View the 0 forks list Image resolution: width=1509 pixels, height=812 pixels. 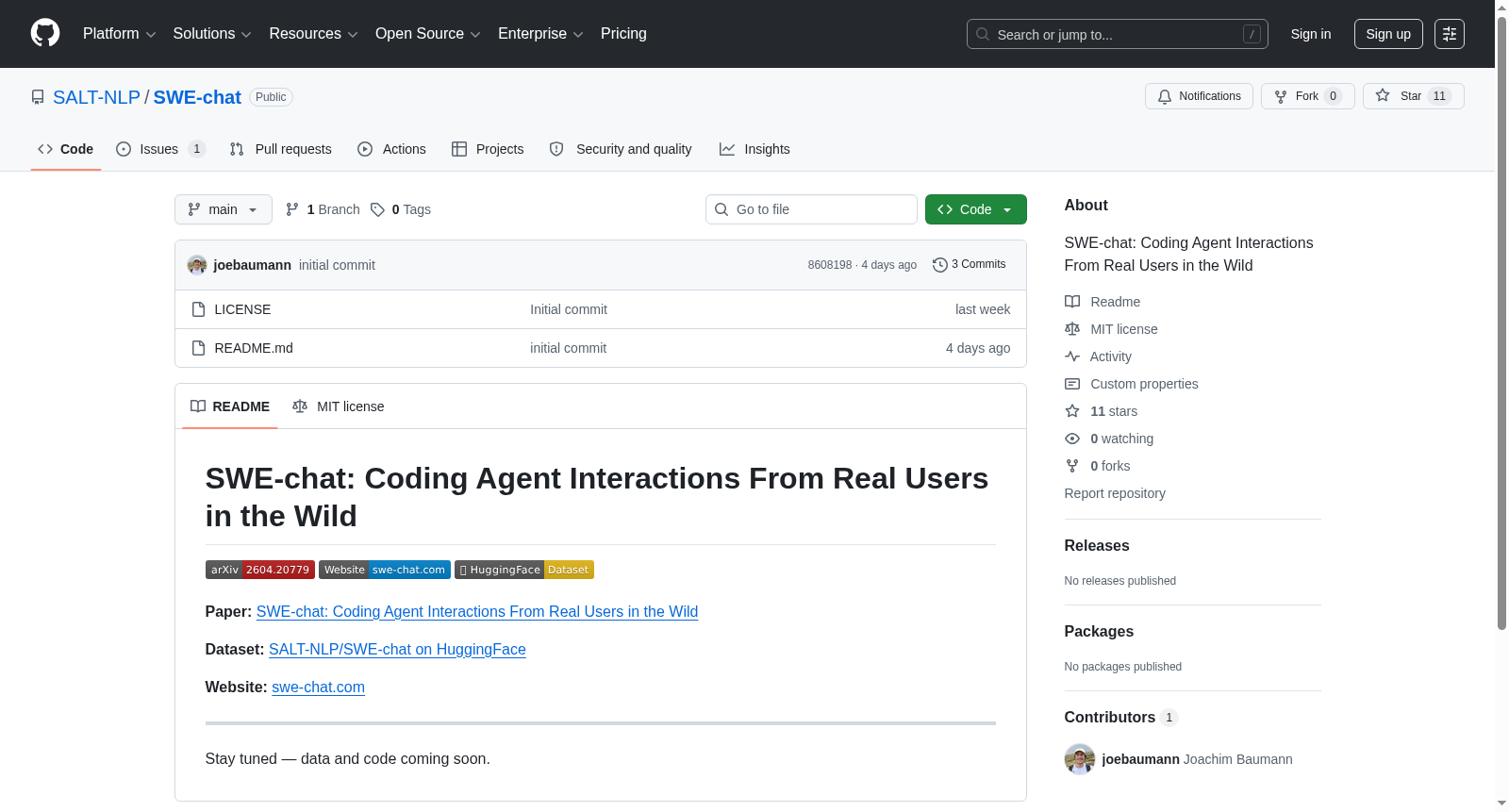point(1098,466)
